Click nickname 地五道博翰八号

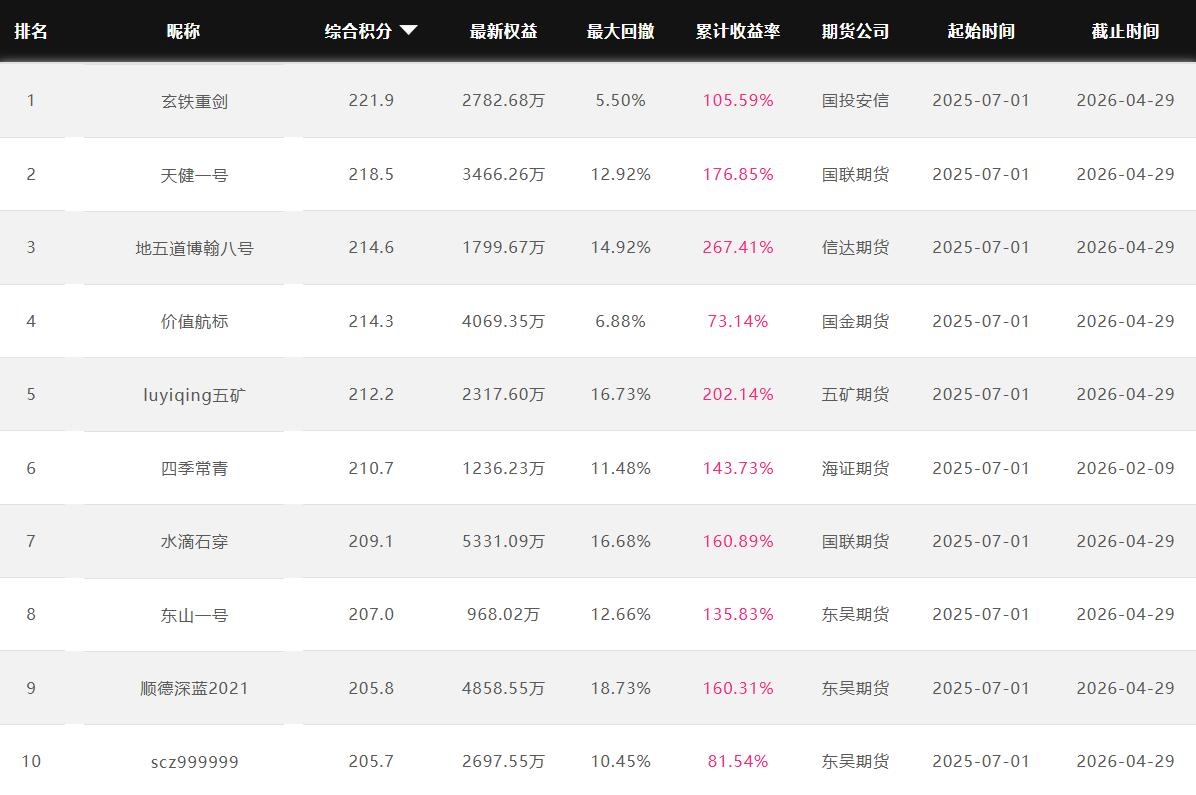pyautogui.click(x=194, y=248)
